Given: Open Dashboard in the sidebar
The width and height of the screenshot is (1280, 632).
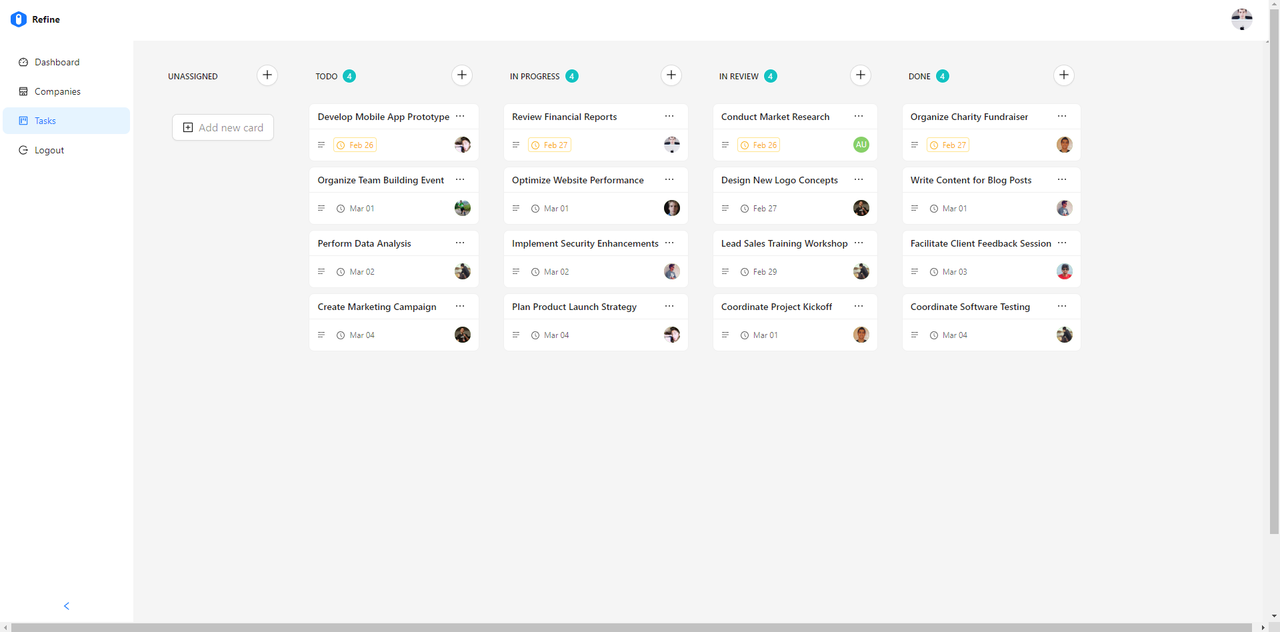Looking at the screenshot, I should pos(66,62).
